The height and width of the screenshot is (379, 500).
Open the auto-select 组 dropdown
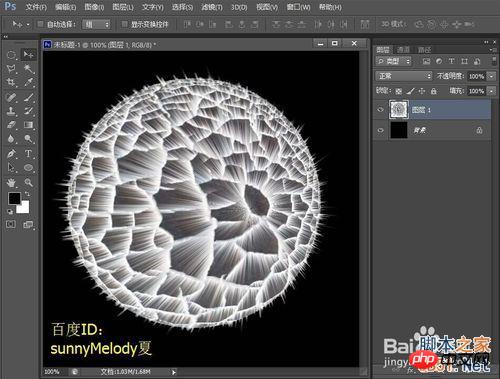[96, 24]
